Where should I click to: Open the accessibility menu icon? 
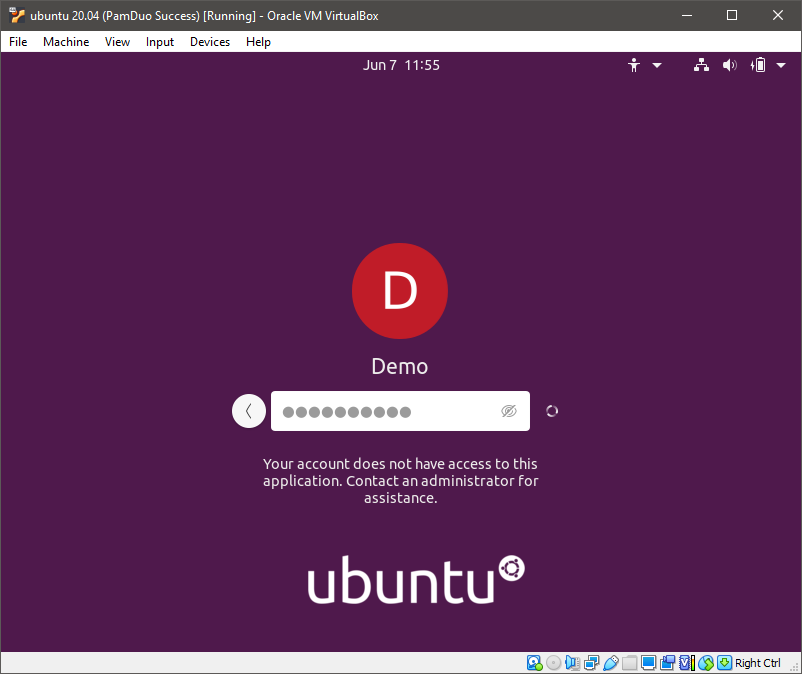tap(634, 65)
